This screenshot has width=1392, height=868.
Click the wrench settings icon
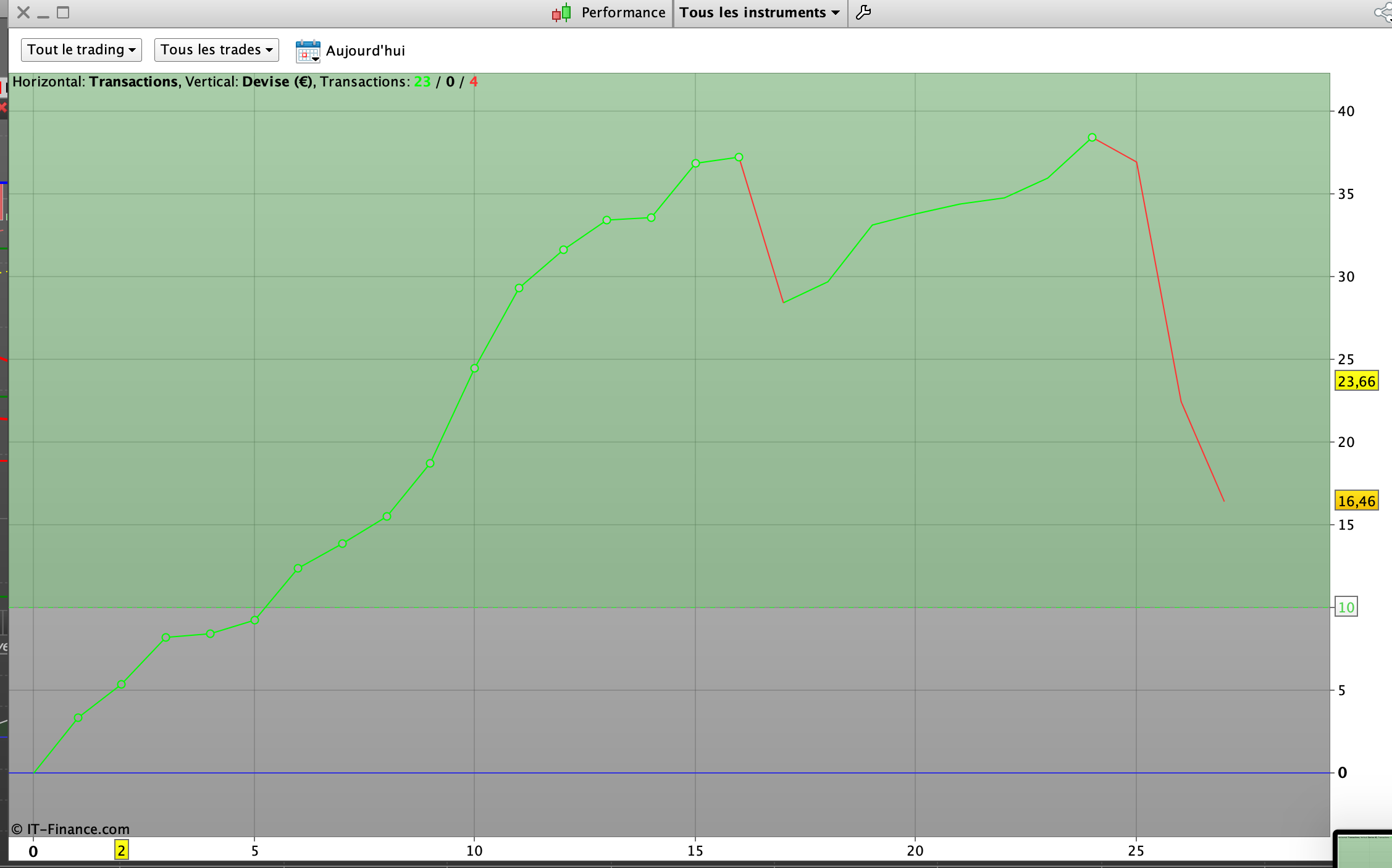863,12
